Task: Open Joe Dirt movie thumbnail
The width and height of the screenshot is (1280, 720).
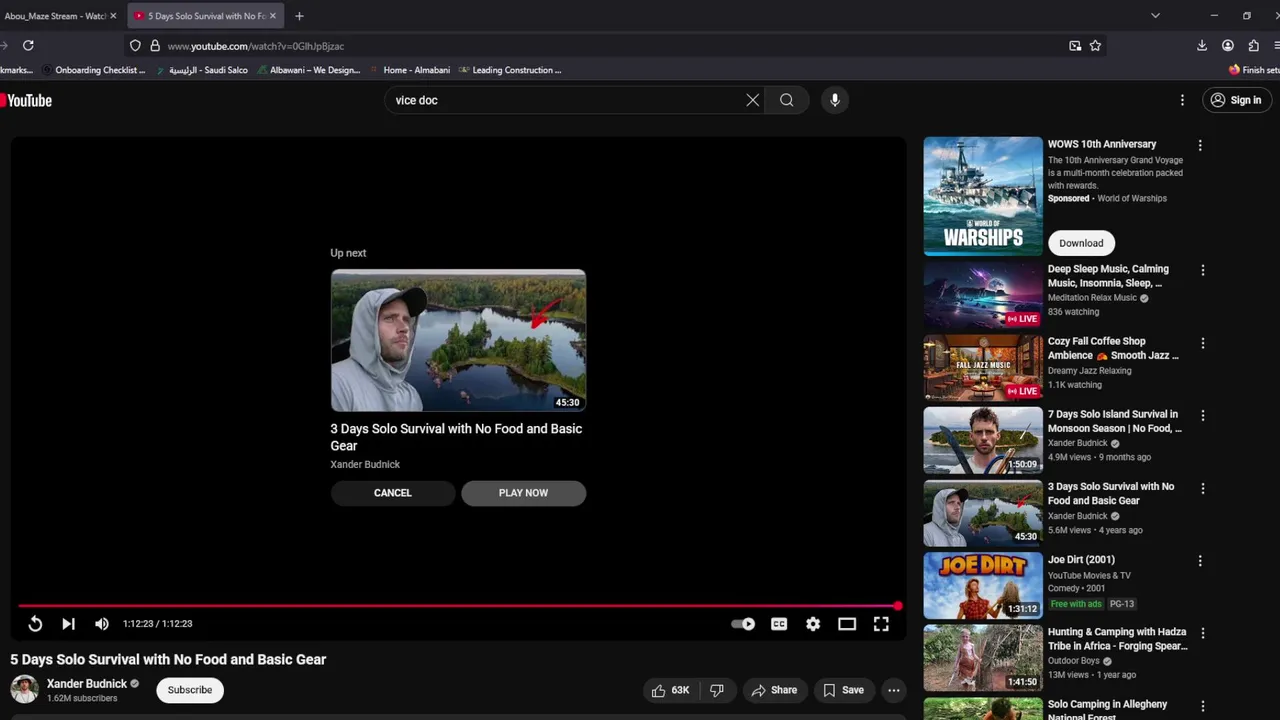Action: 983,586
